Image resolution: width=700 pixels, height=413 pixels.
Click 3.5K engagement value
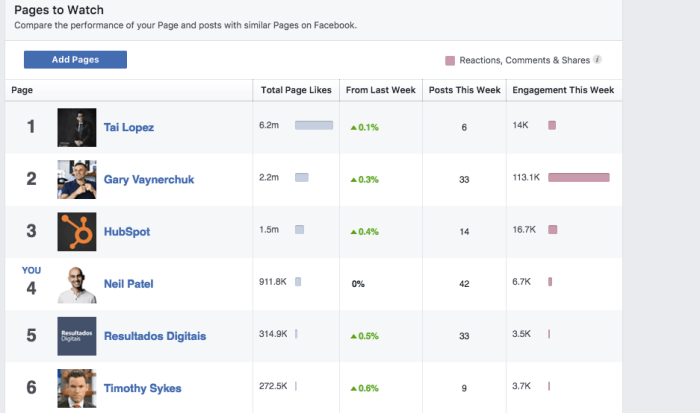pyautogui.click(x=521, y=334)
